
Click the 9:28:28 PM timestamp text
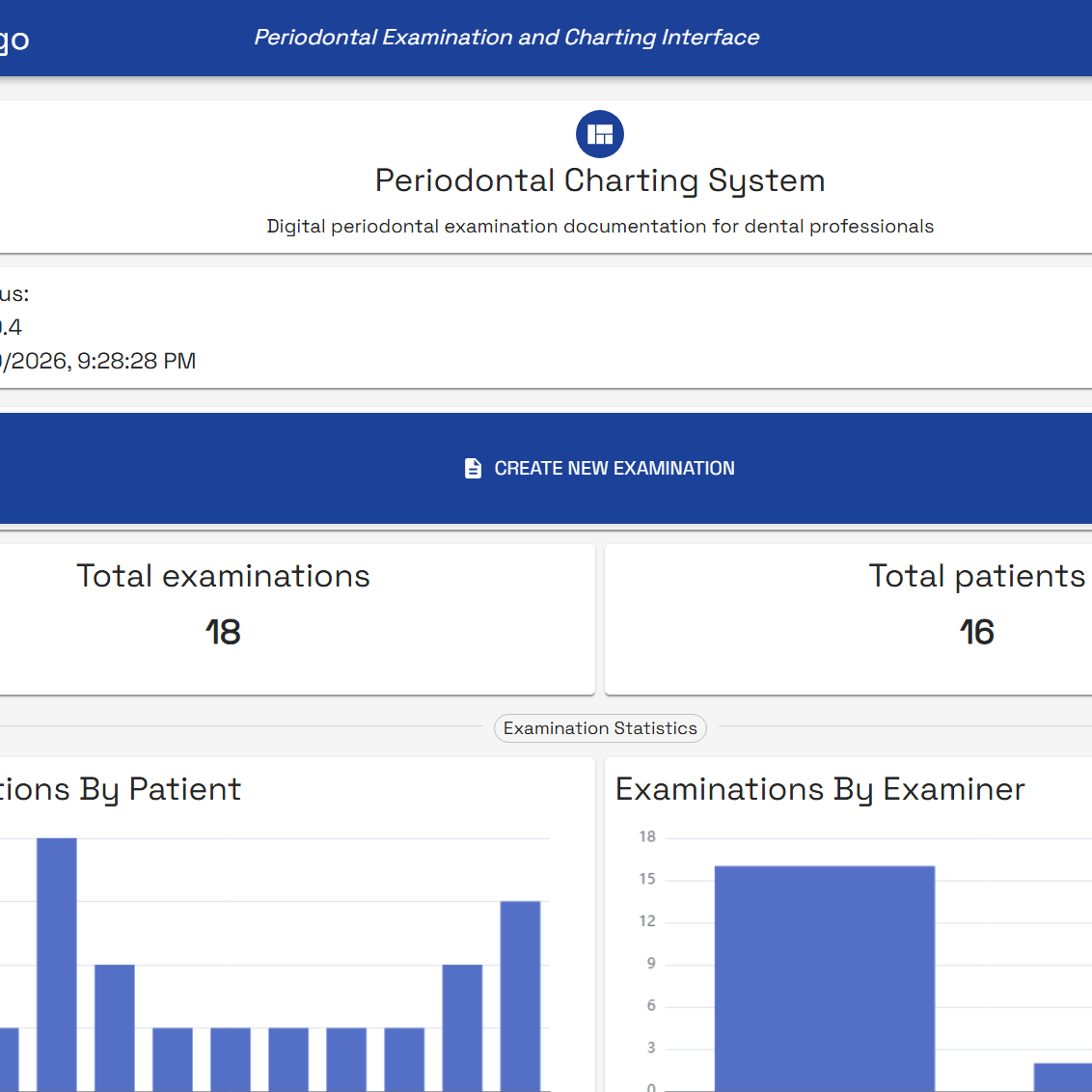click(x=136, y=361)
